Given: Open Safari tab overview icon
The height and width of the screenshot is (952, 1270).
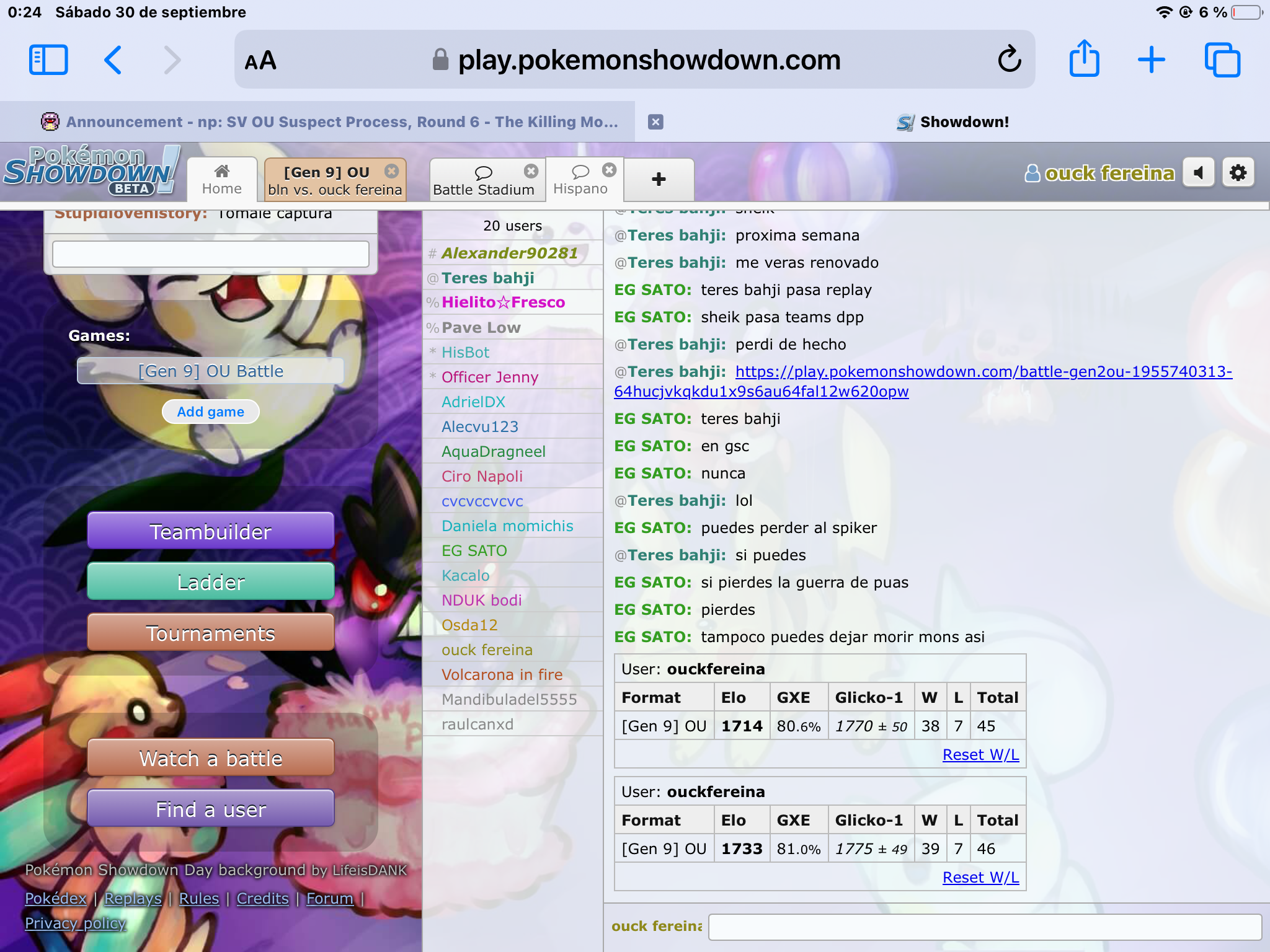Looking at the screenshot, I should click(1222, 60).
